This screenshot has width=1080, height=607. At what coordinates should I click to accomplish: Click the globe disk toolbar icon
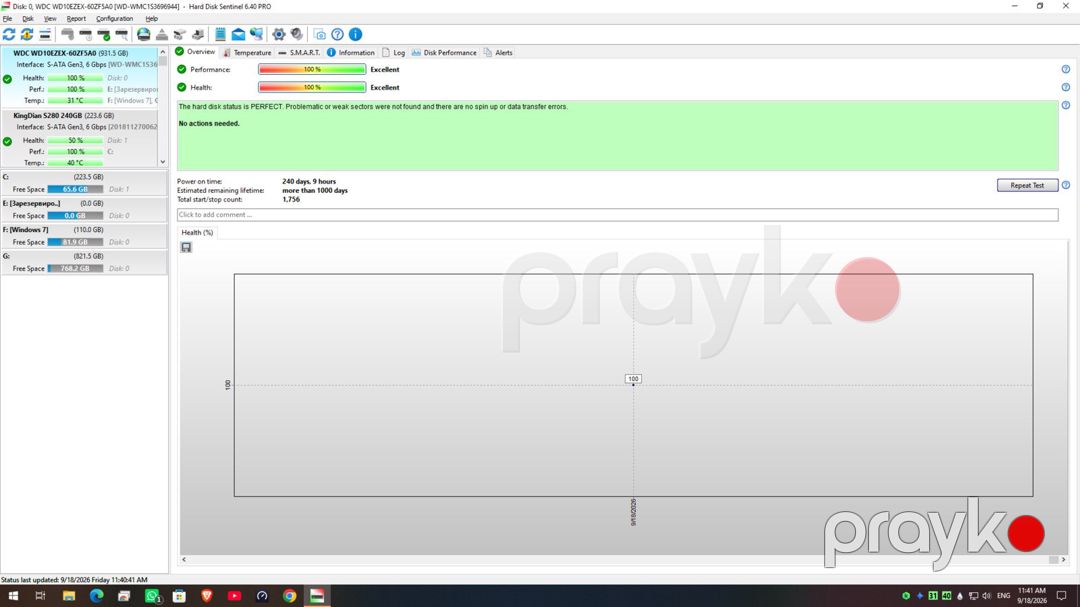click(143, 34)
